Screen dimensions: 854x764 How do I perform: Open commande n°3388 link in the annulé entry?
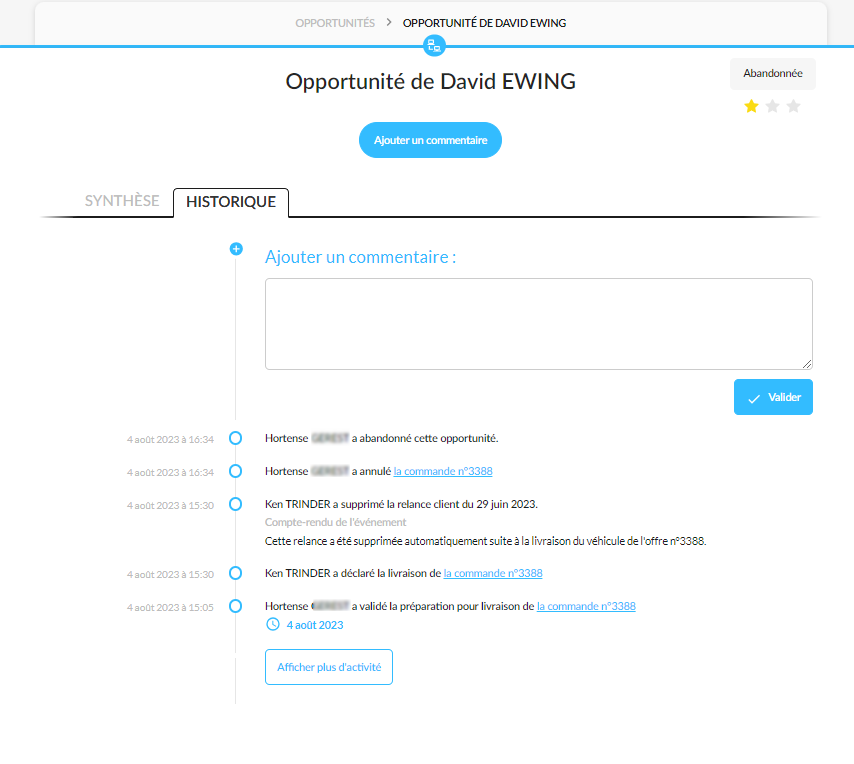(443, 471)
